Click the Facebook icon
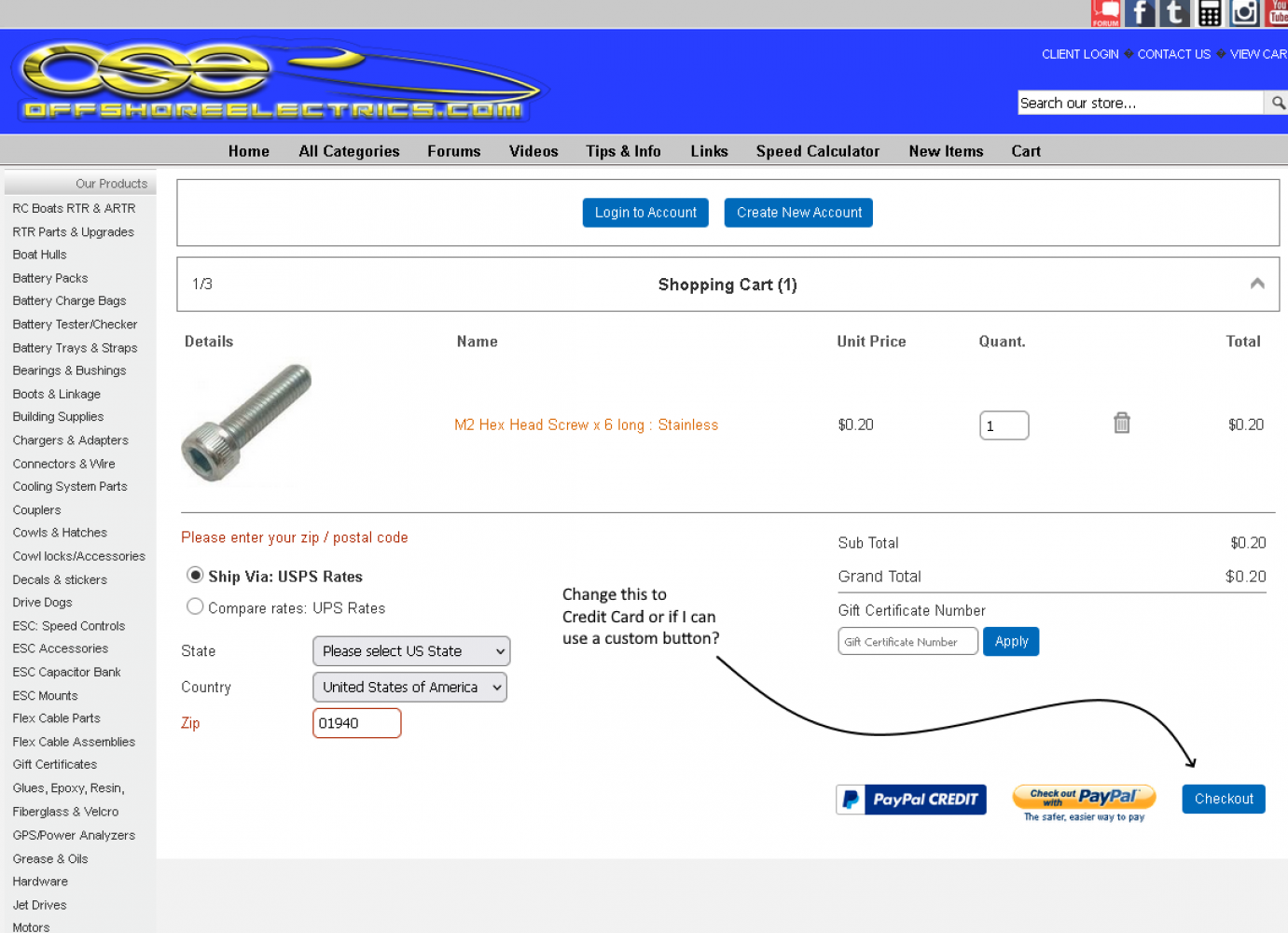The width and height of the screenshot is (1288, 933). click(1140, 13)
